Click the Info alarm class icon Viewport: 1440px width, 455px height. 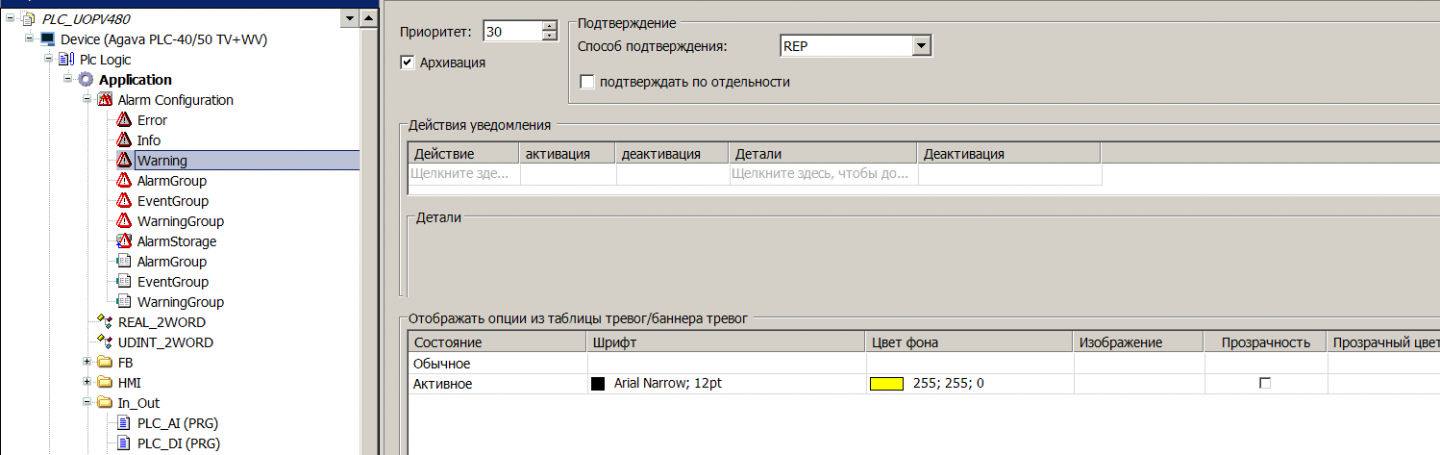(x=124, y=140)
